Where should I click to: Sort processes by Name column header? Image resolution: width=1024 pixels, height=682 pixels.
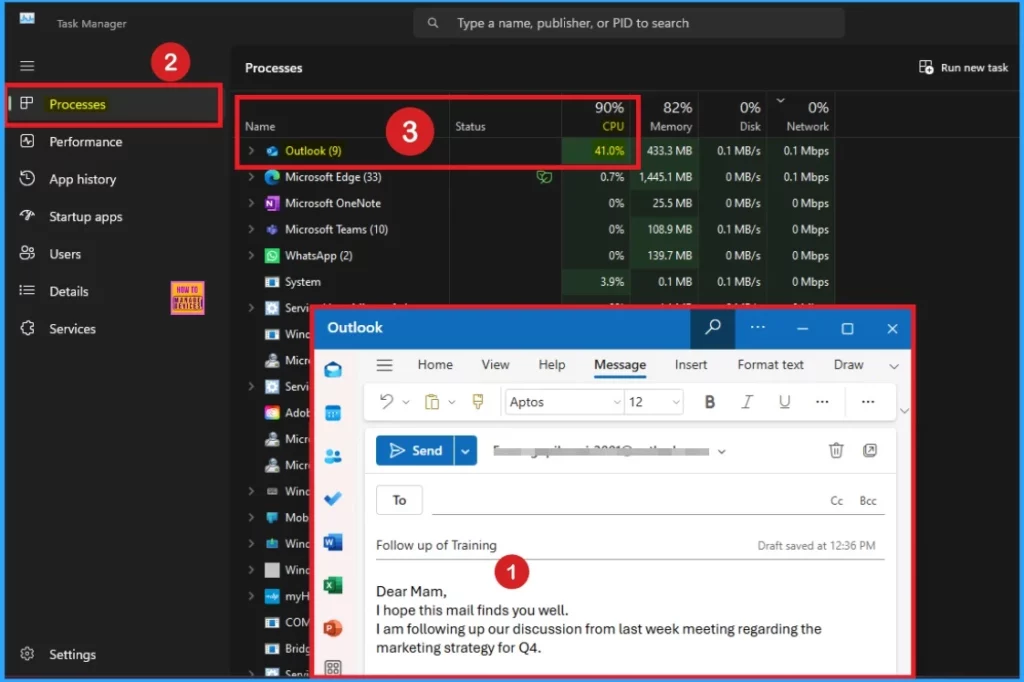(260, 126)
